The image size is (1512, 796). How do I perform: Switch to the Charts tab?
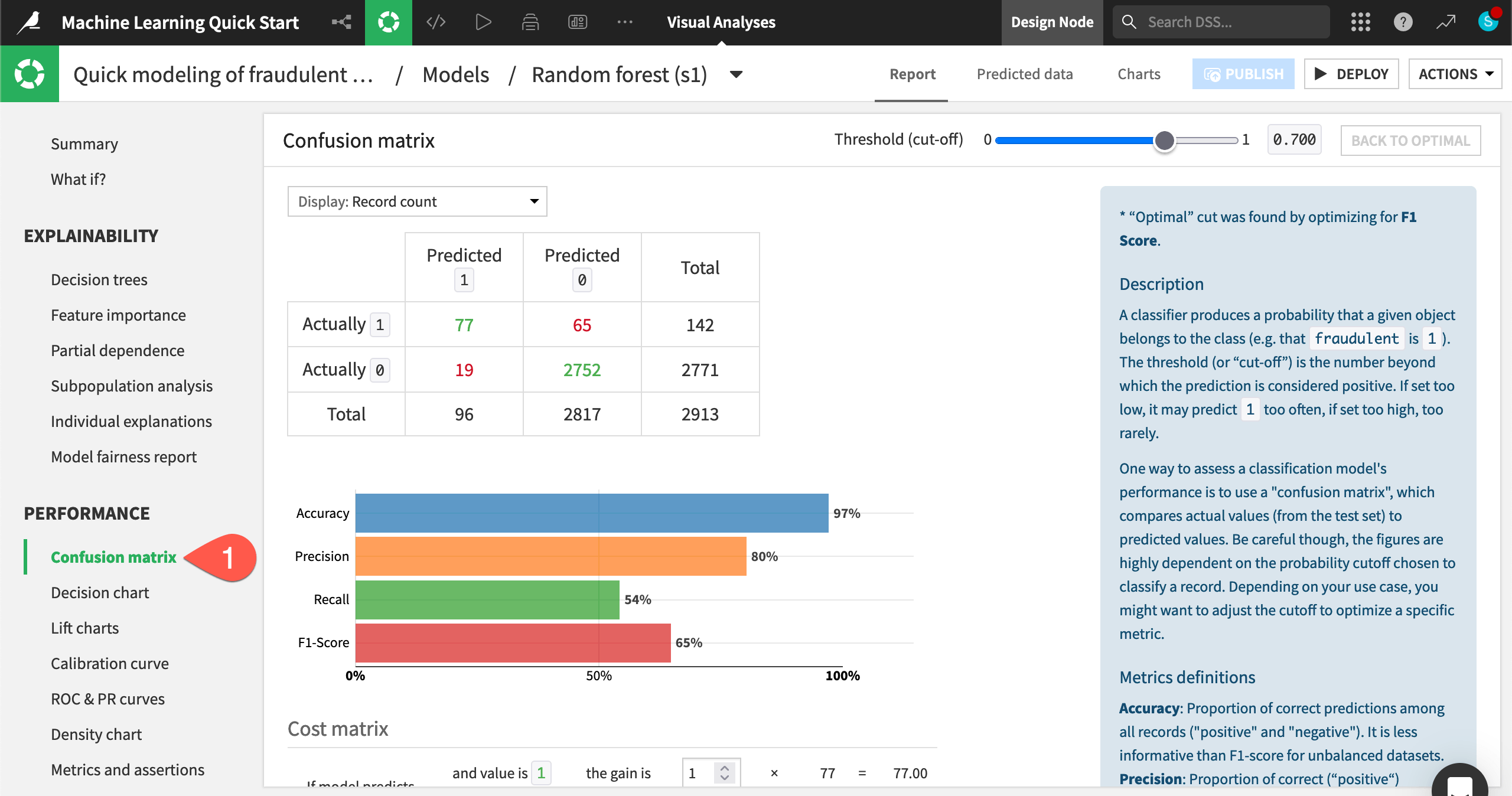(x=1138, y=72)
